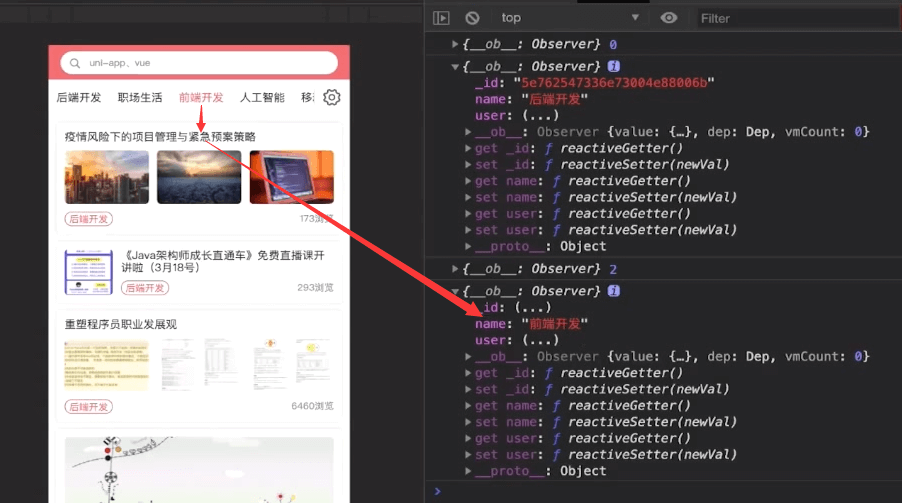Expand 'get name' reactiveGetter under 前端开发 object

pyautogui.click(x=468, y=406)
